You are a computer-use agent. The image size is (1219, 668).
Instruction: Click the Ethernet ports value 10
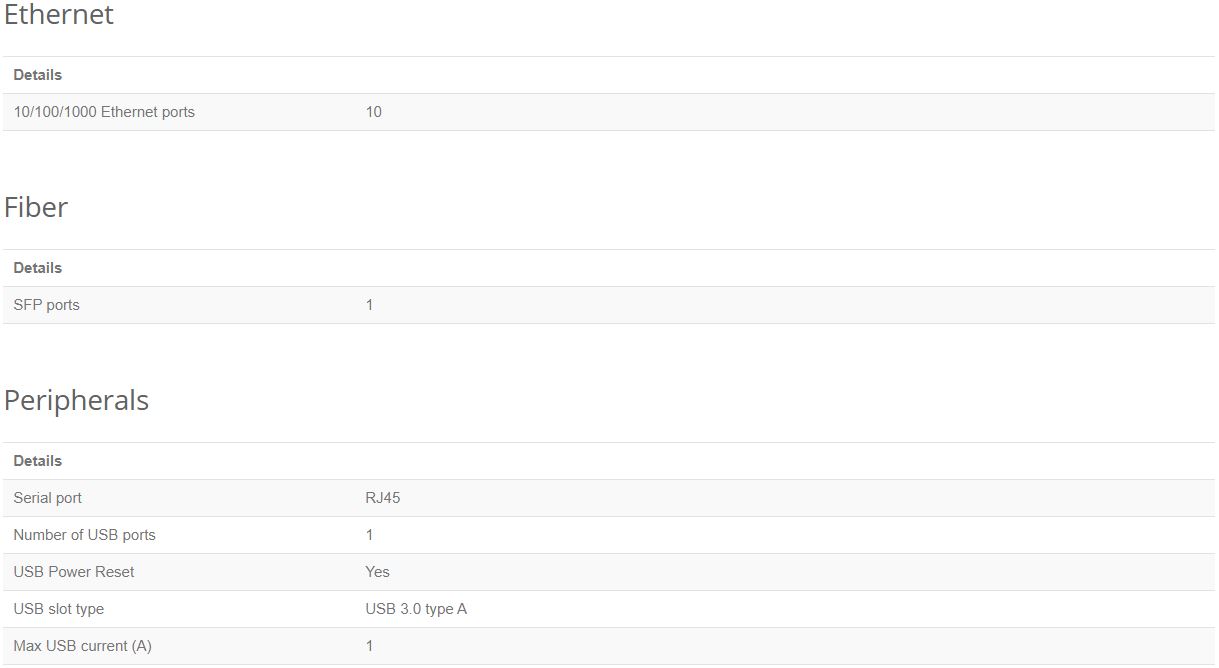click(x=373, y=112)
